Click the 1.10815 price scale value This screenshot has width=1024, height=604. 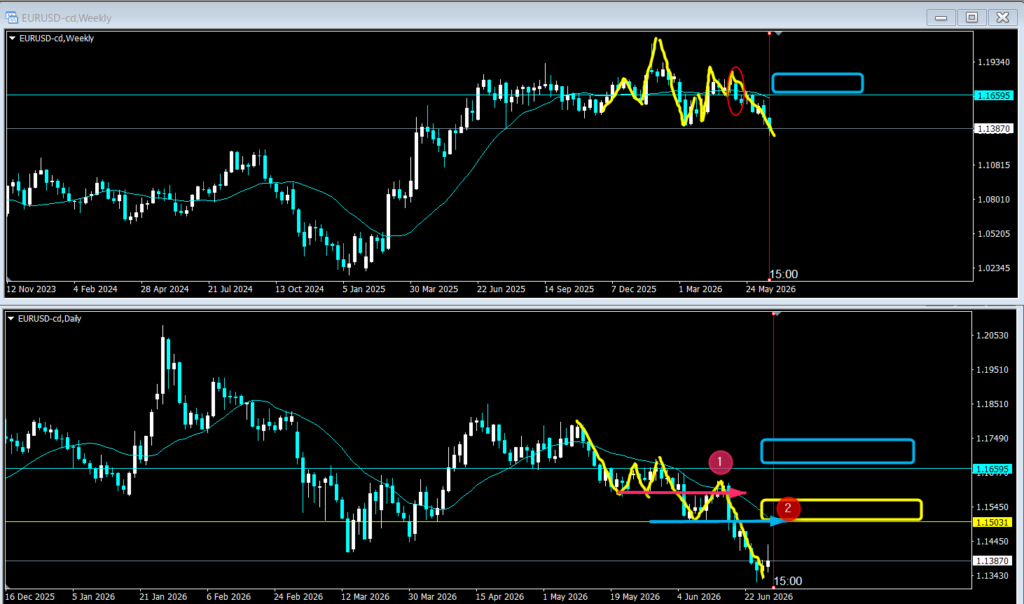993,165
